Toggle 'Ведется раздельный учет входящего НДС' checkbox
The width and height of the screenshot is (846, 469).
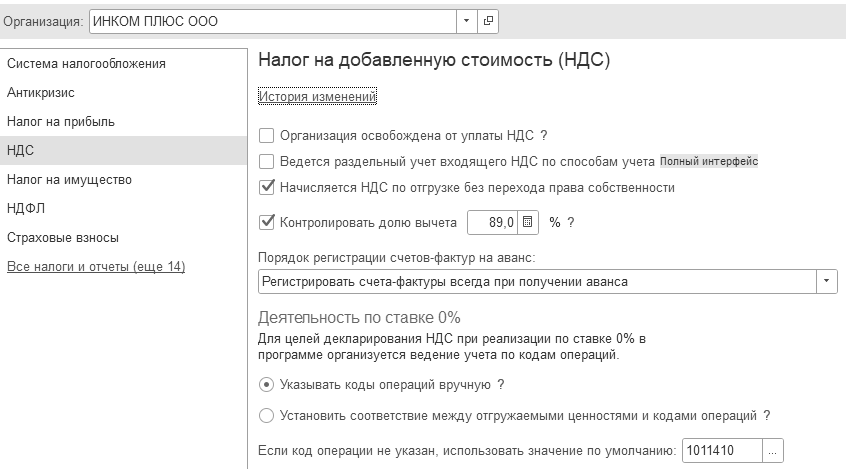(x=267, y=161)
